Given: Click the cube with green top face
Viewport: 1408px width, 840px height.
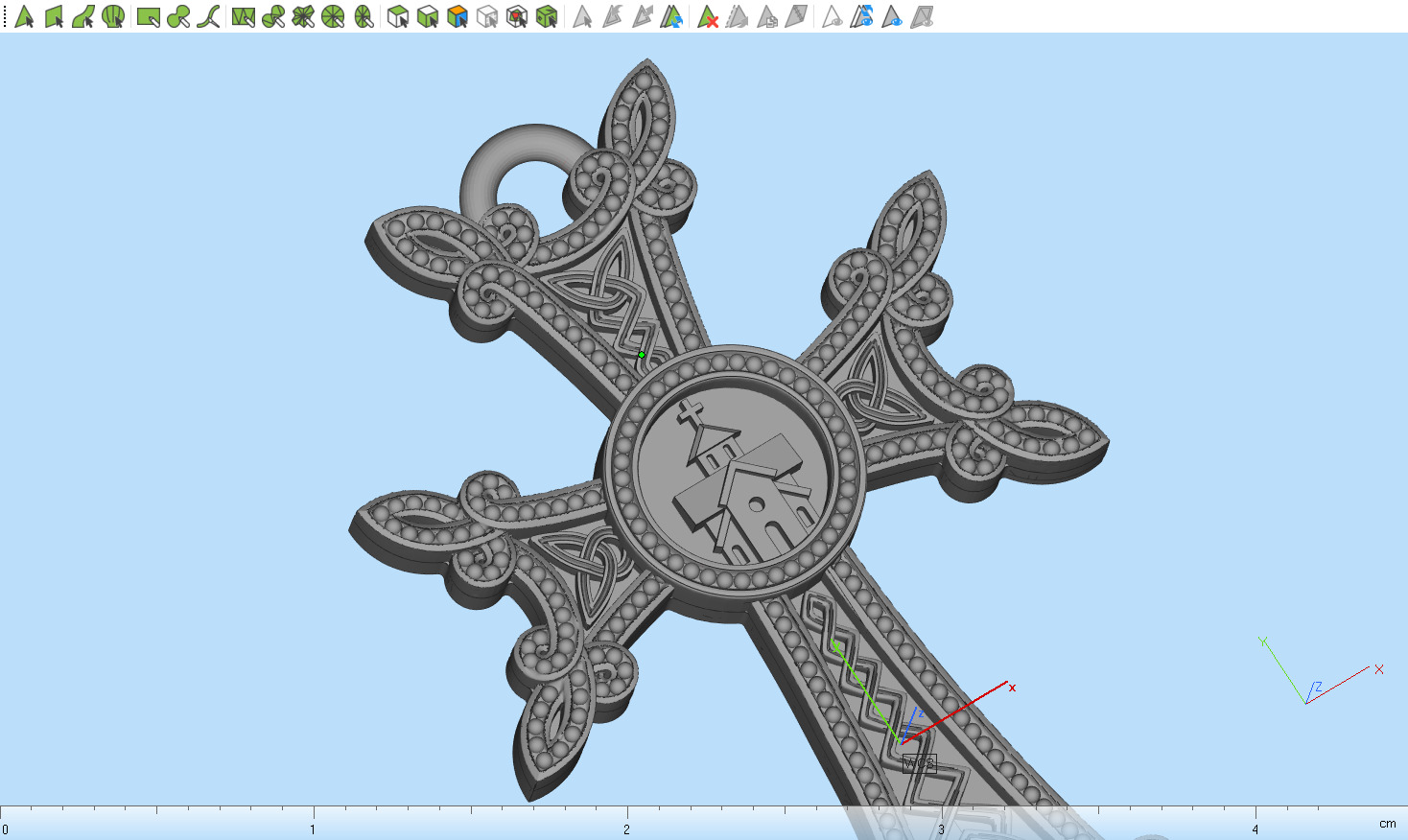Looking at the screenshot, I should point(398,16).
